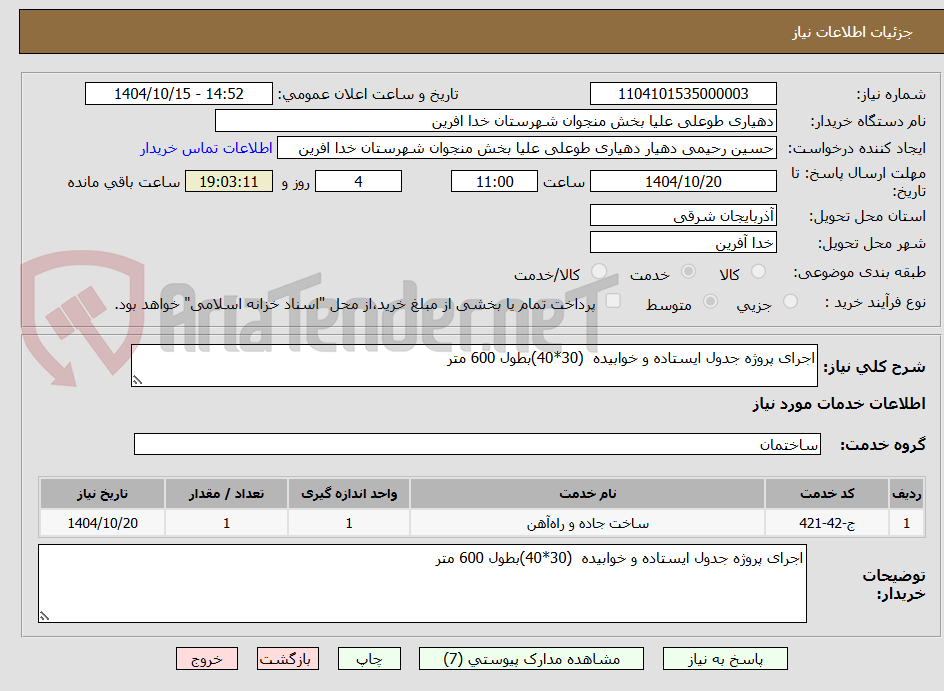Image resolution: width=944 pixels, height=691 pixels.
Task: Click the نام دستگاه خریدار field
Action: (495, 121)
